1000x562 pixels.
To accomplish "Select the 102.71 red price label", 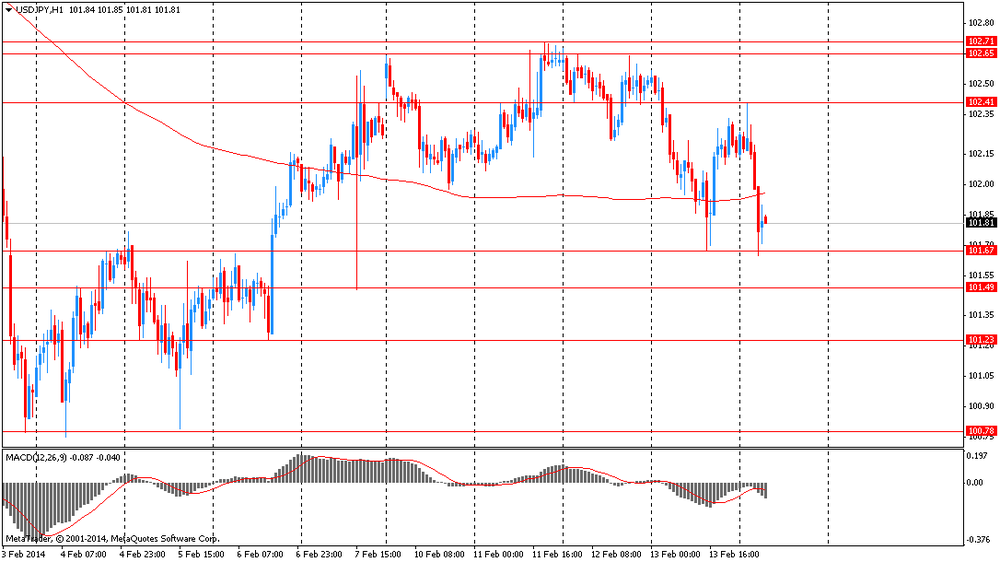I will (x=980, y=41).
